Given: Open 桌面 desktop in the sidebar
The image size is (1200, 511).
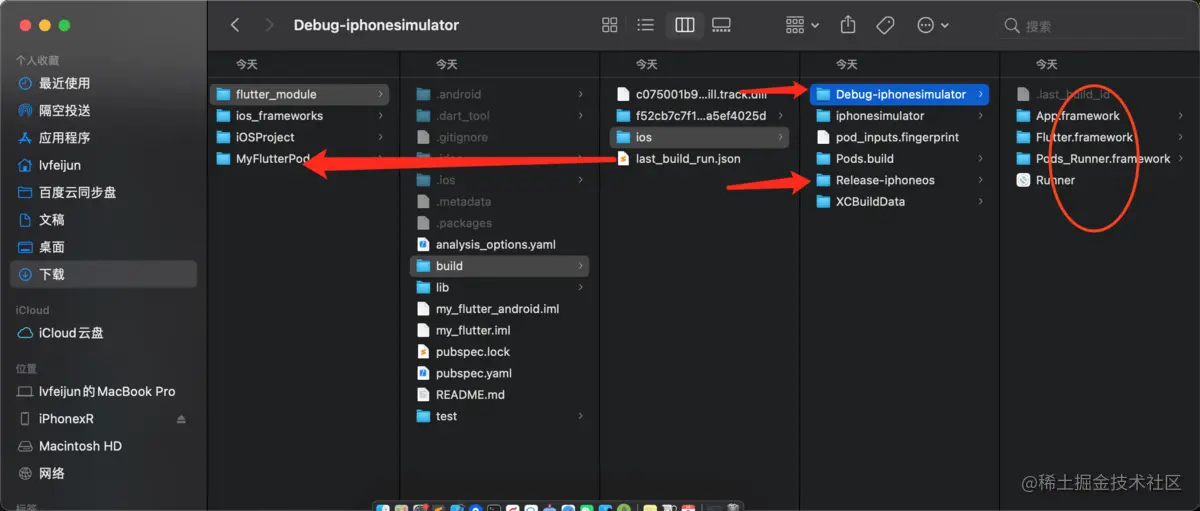Looking at the screenshot, I should coord(103,246).
